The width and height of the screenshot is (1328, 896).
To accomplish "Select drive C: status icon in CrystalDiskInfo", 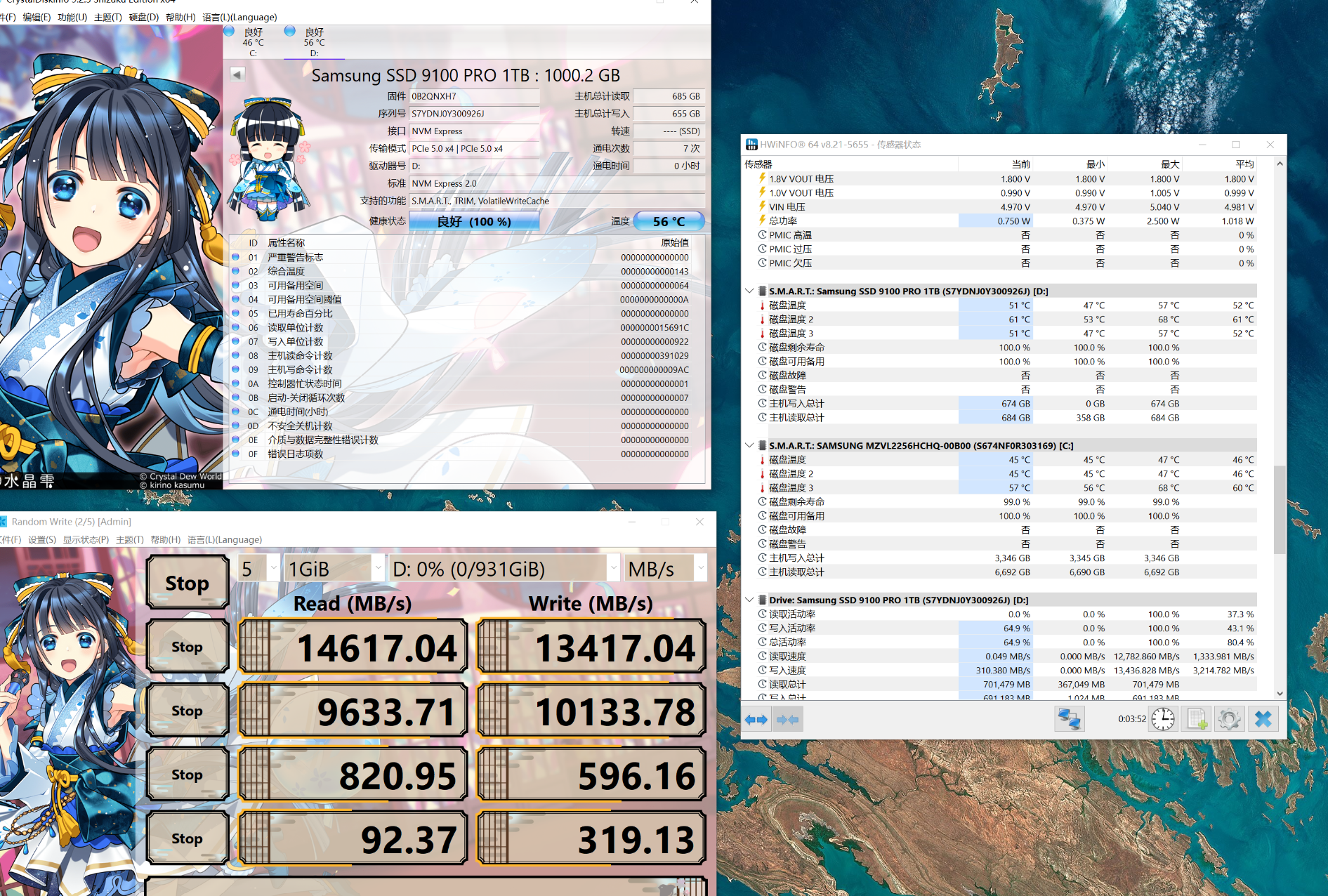I will tap(229, 32).
